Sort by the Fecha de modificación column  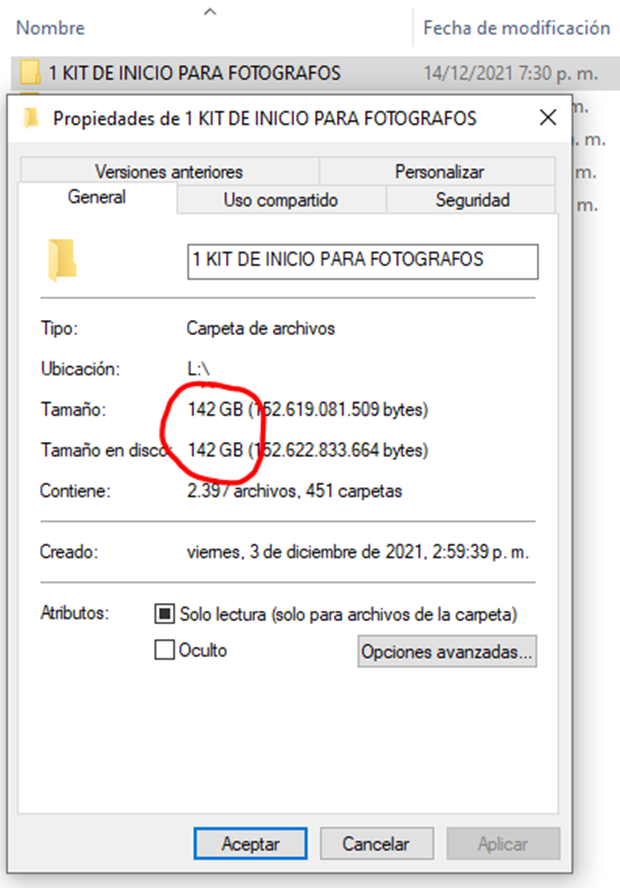pos(516,28)
